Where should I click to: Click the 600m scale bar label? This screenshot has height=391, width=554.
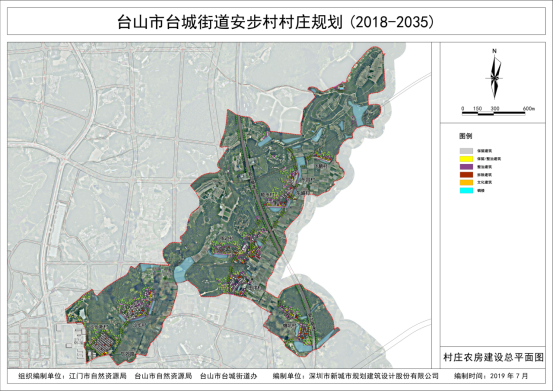pyautogui.click(x=529, y=108)
